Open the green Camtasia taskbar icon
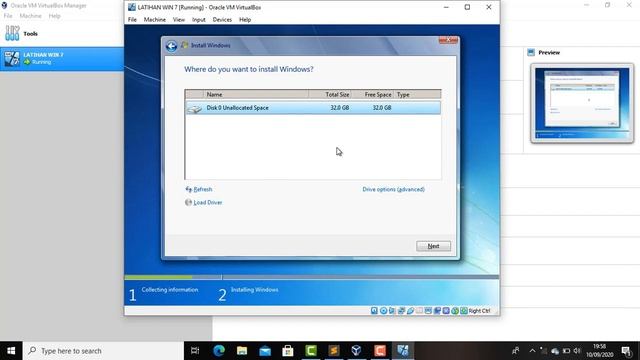The image size is (640, 360). pyautogui.click(x=311, y=351)
